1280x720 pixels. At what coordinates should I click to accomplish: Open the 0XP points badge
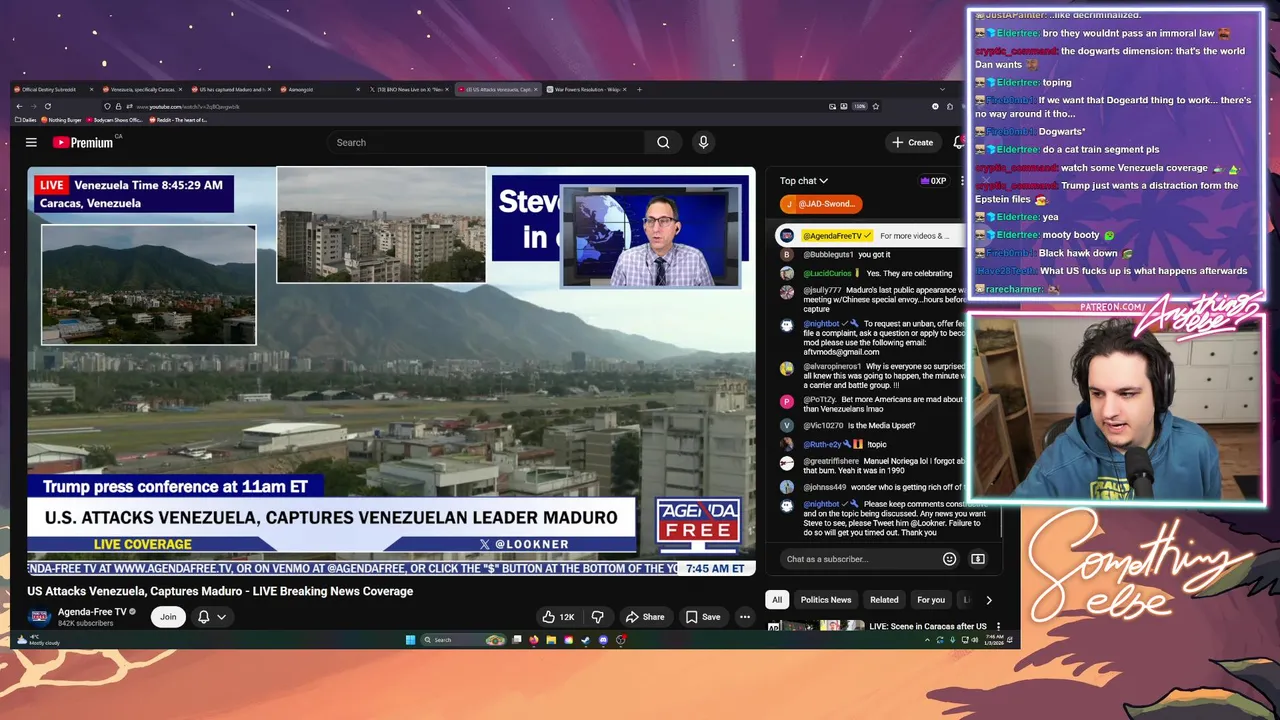pos(933,181)
